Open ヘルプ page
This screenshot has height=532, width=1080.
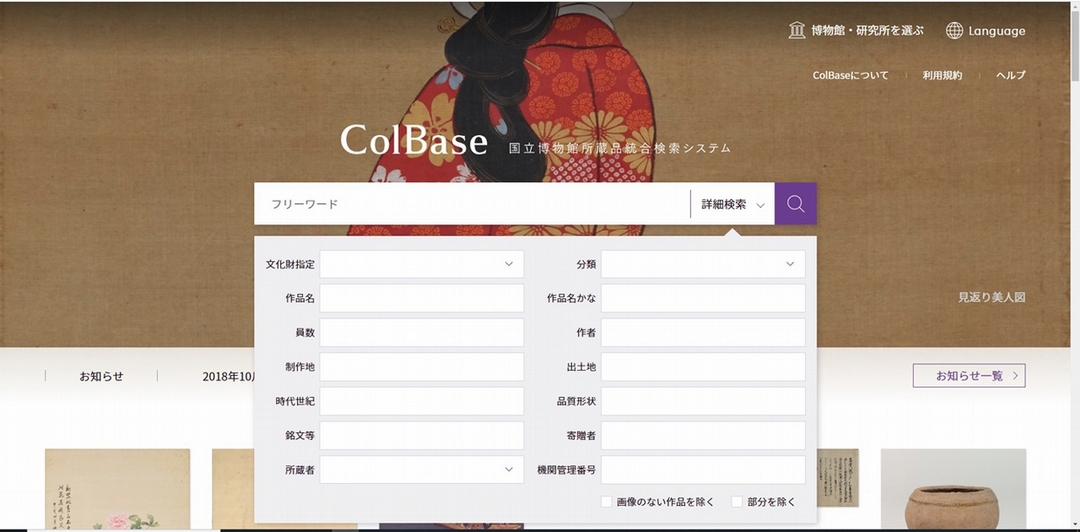click(1010, 75)
